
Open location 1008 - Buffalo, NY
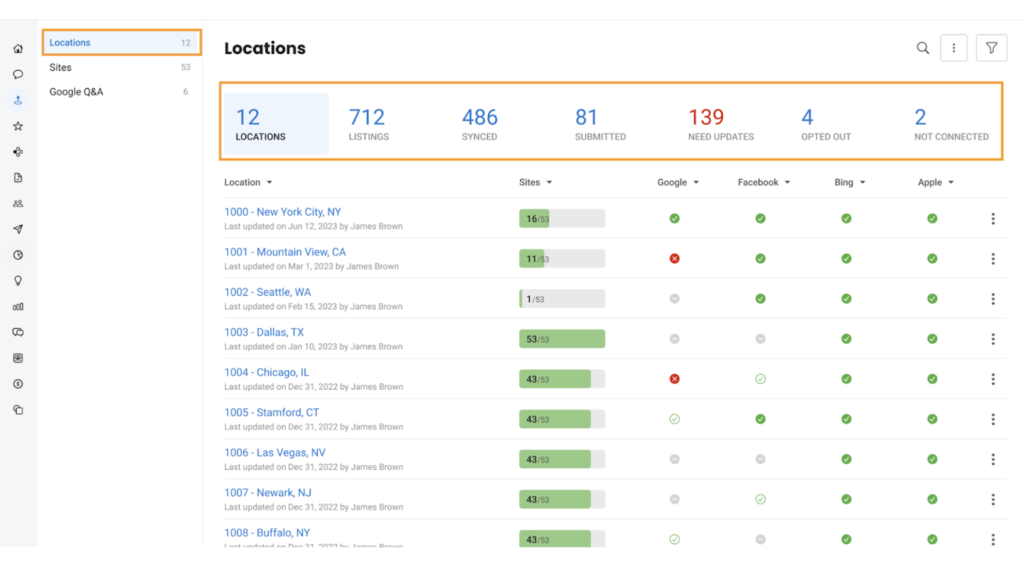click(267, 533)
